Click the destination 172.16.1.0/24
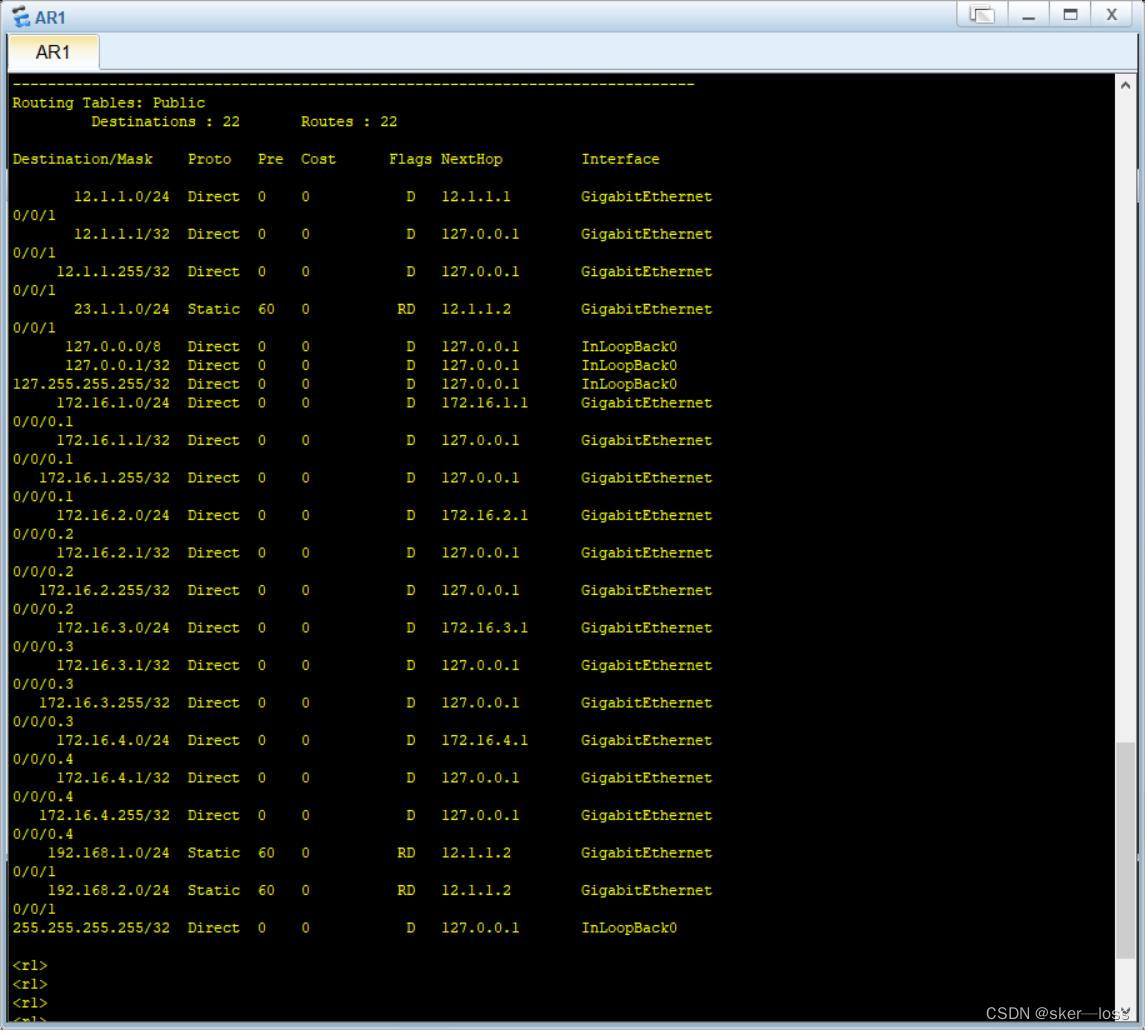This screenshot has width=1145, height=1030. 112,403
